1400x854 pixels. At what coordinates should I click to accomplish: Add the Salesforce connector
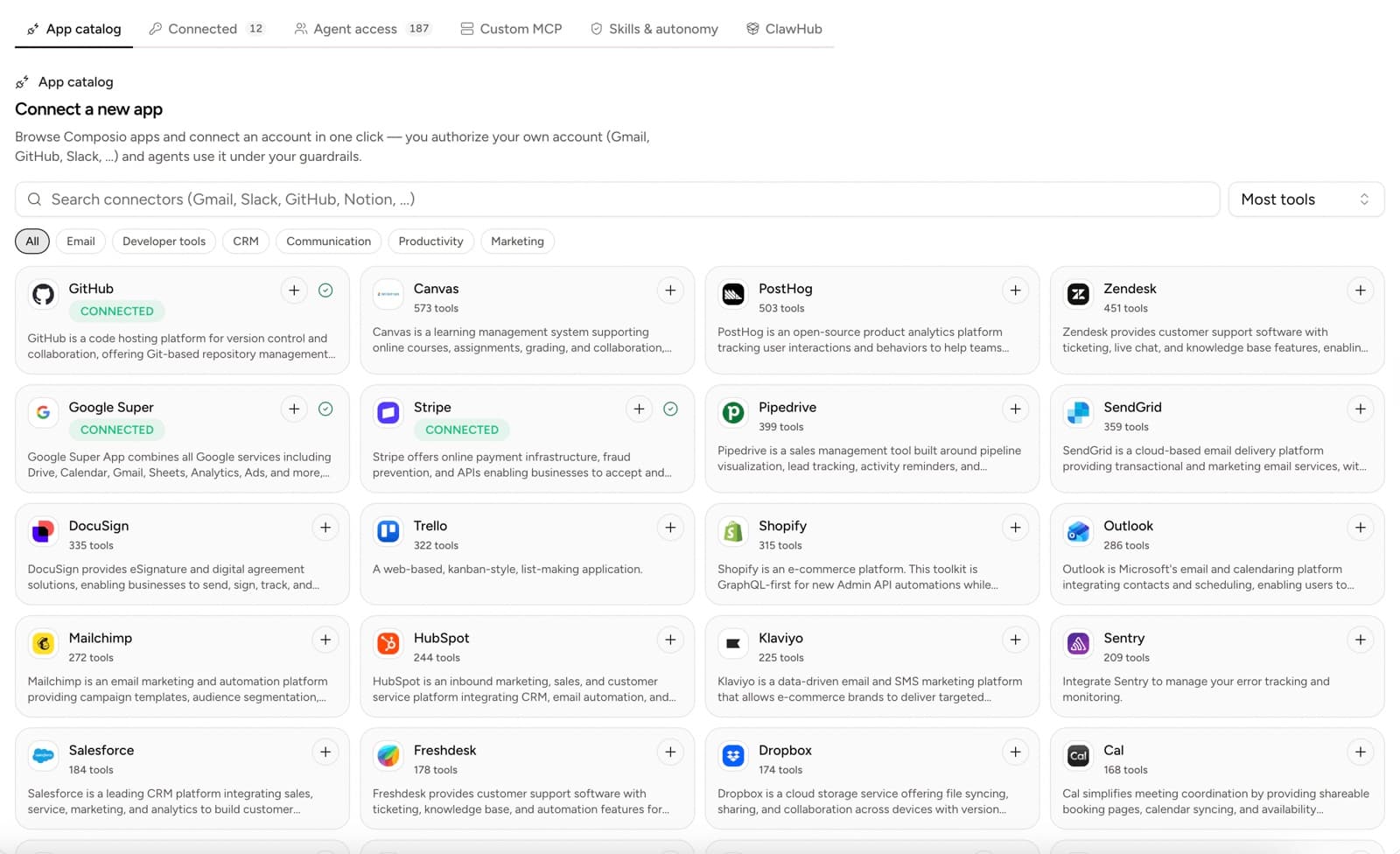(x=325, y=752)
